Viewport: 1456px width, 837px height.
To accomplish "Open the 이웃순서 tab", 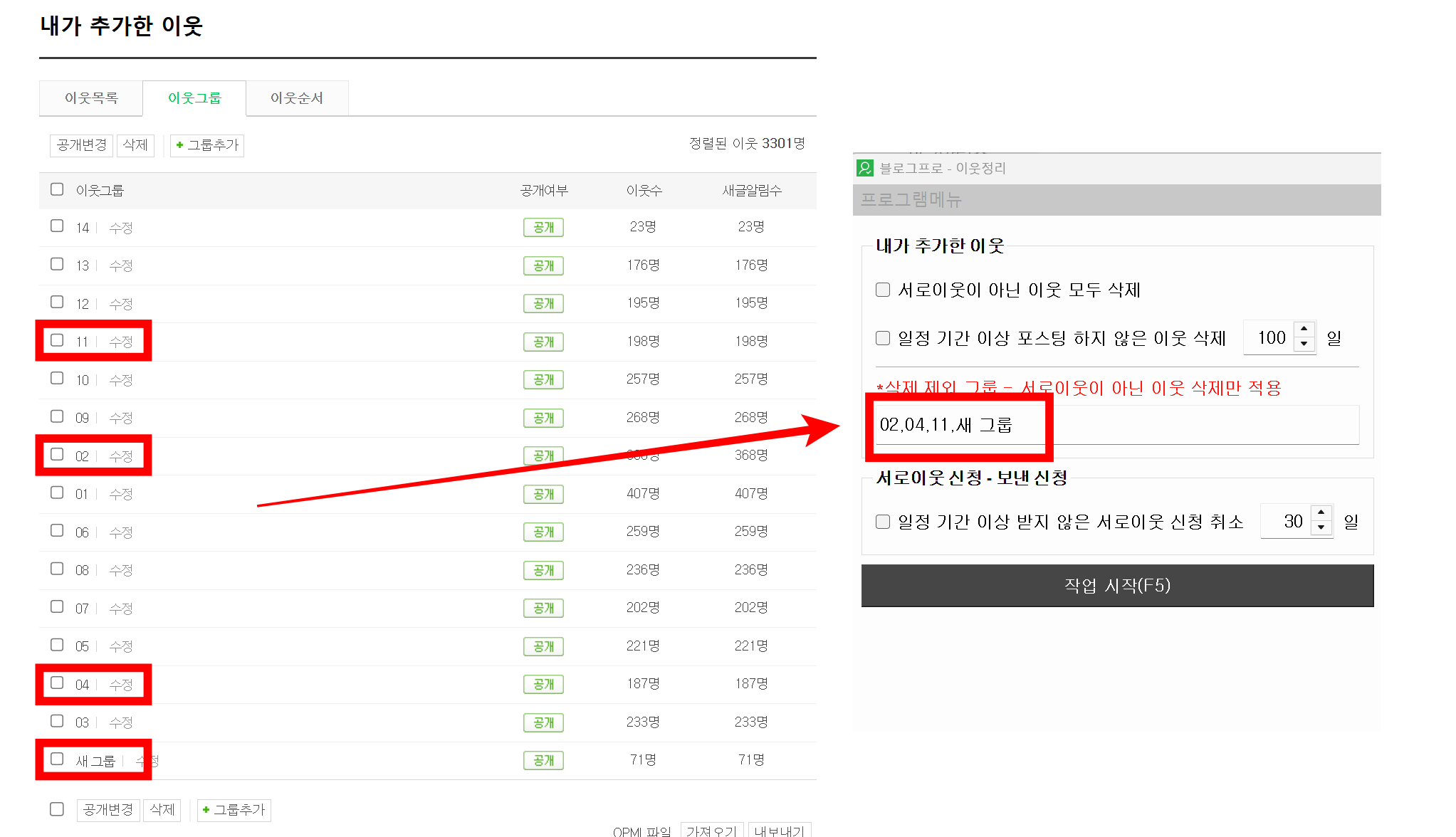I will tap(297, 98).
